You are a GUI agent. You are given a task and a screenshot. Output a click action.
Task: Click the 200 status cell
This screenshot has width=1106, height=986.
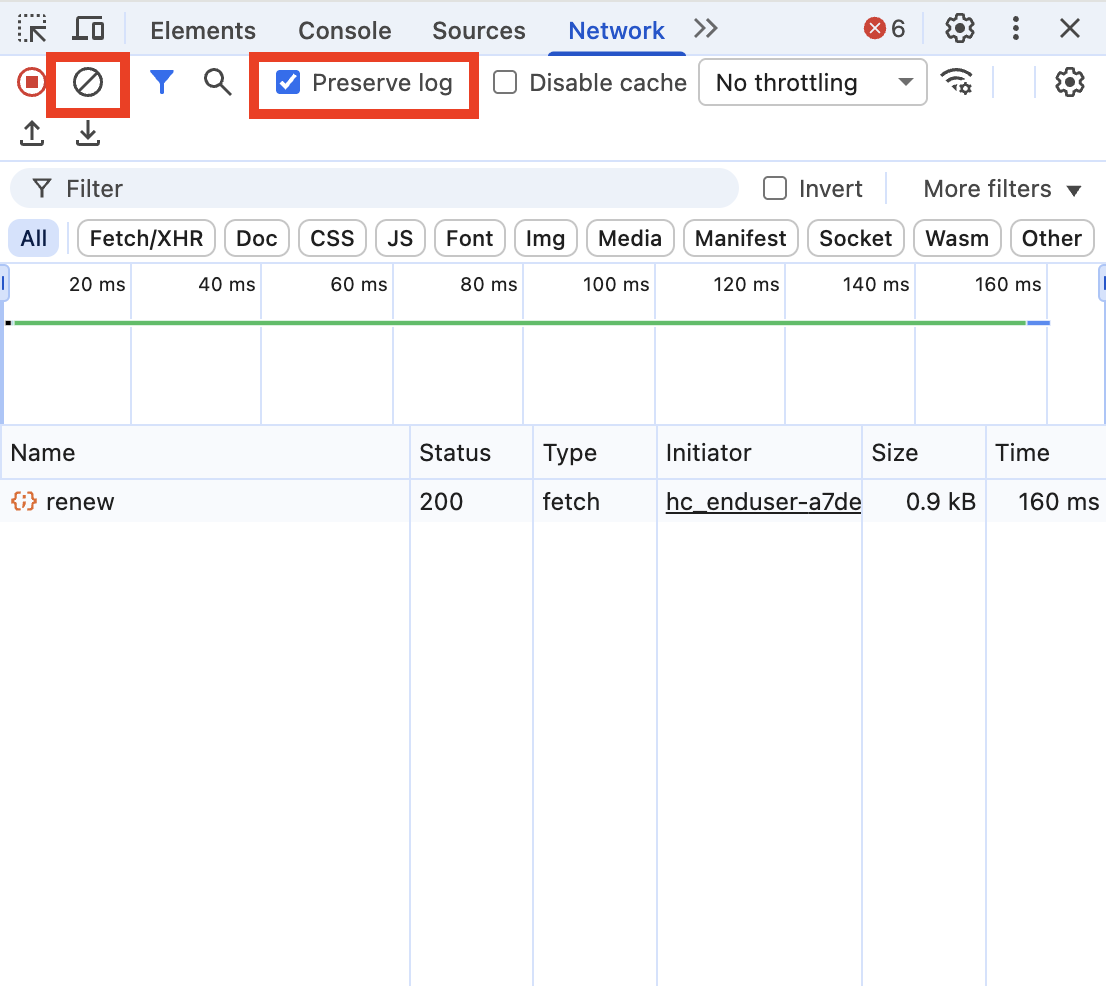(x=471, y=501)
